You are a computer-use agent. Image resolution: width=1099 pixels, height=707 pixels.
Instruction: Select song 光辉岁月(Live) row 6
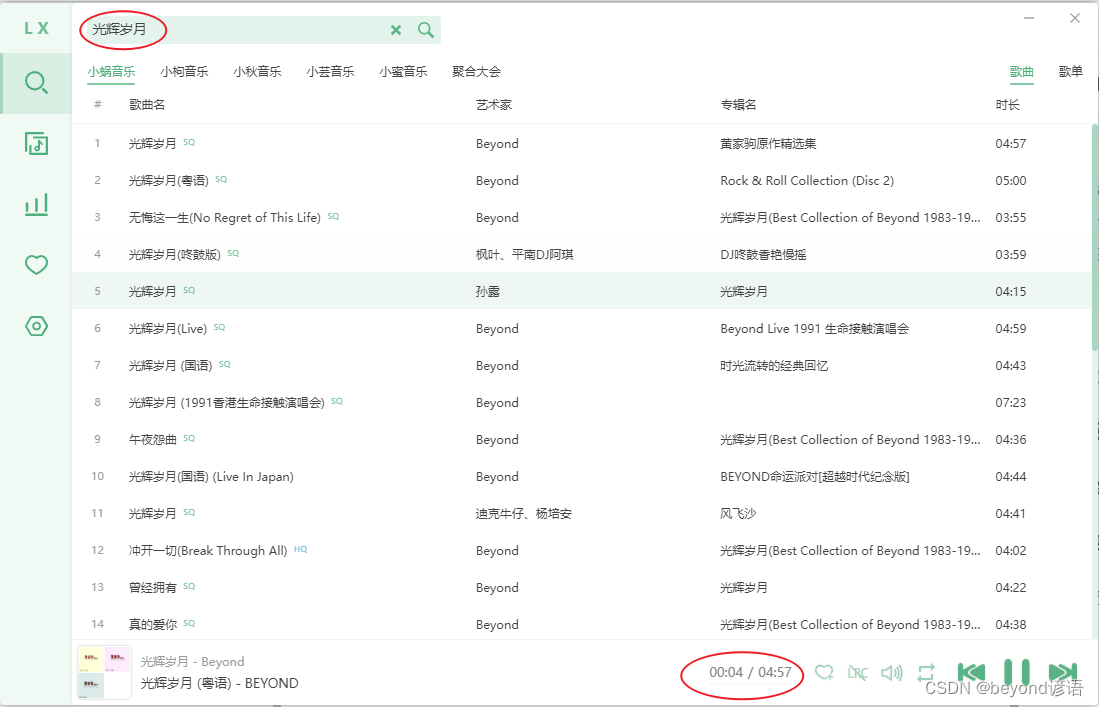coord(582,329)
